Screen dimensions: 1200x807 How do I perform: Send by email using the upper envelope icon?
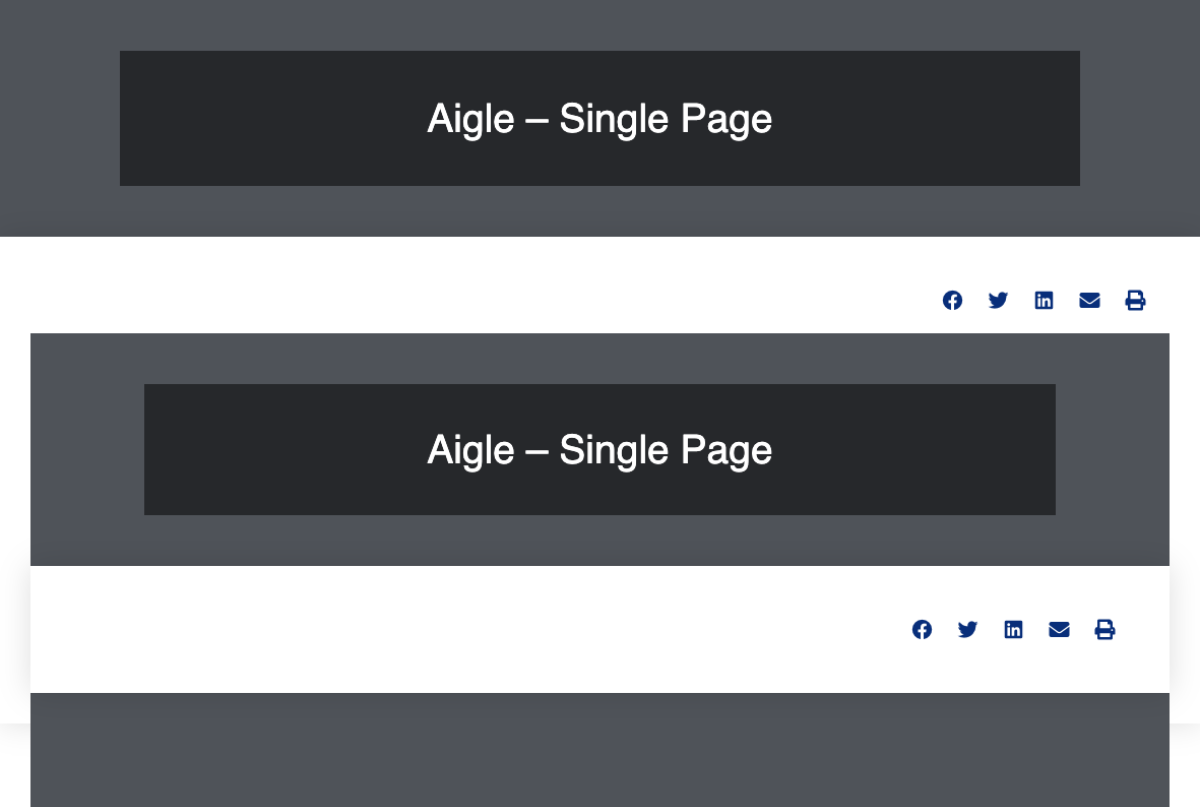1090,300
